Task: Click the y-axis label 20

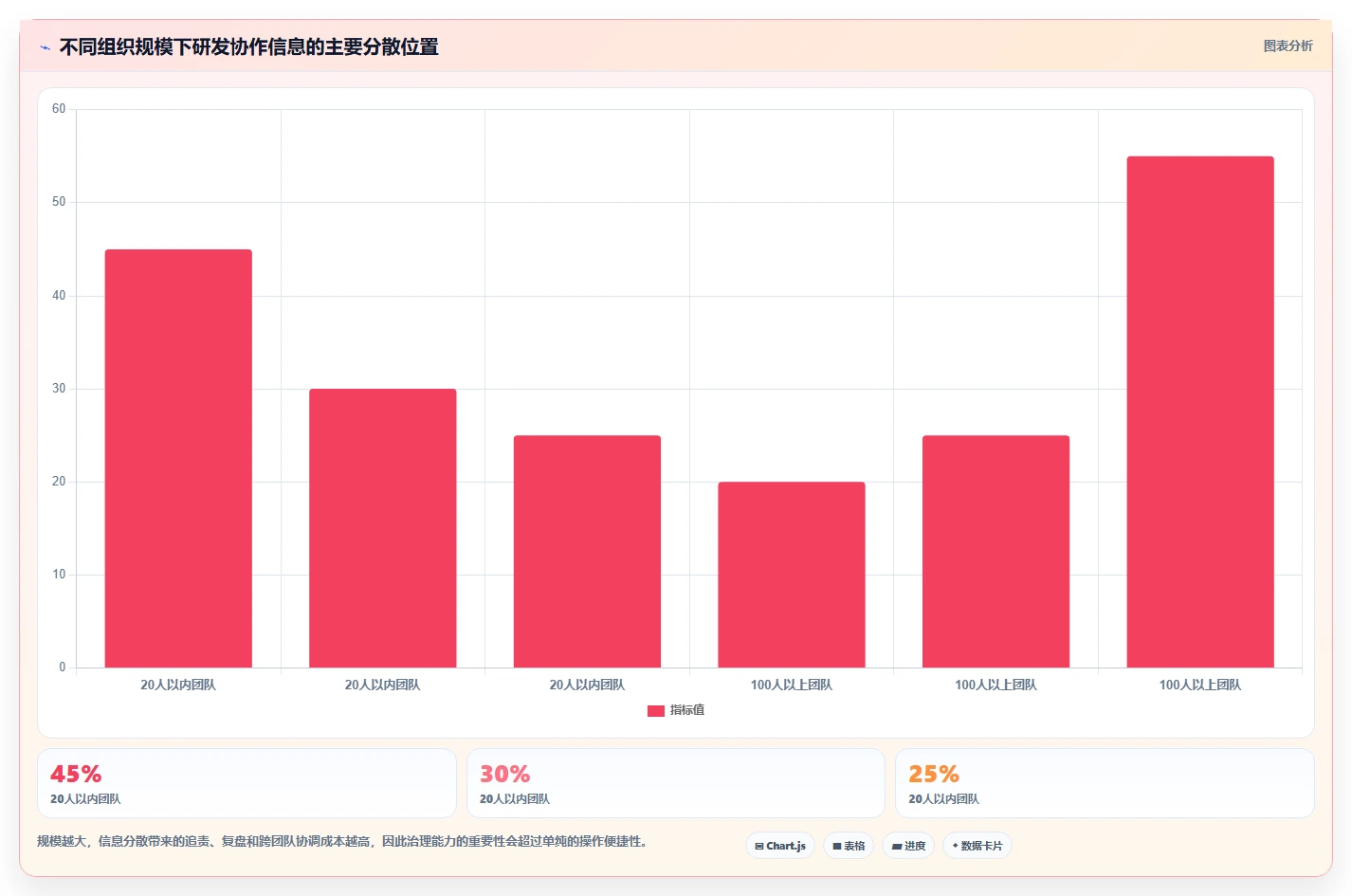Action: pyautogui.click(x=59, y=482)
